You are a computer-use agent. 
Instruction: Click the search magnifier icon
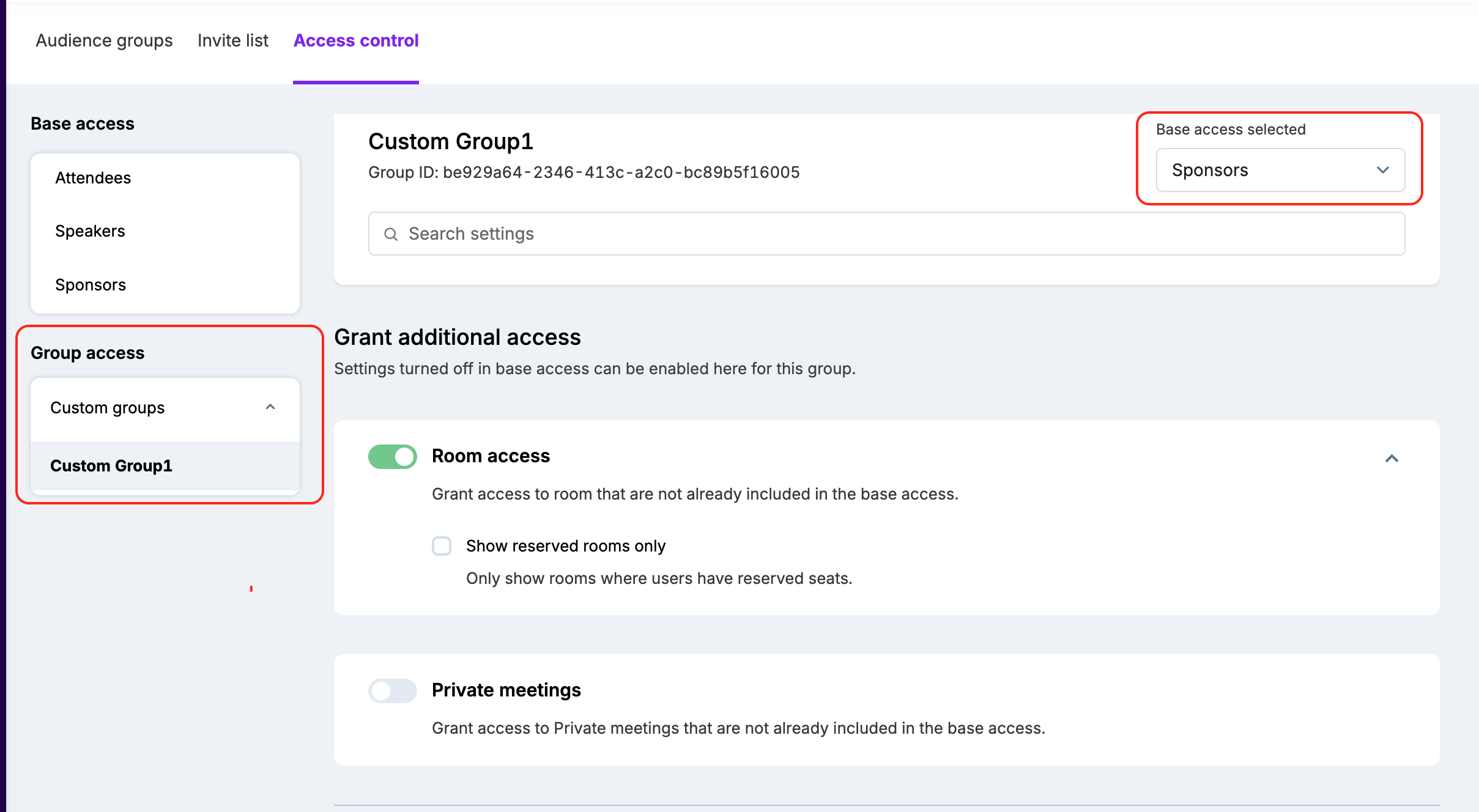tap(390, 234)
